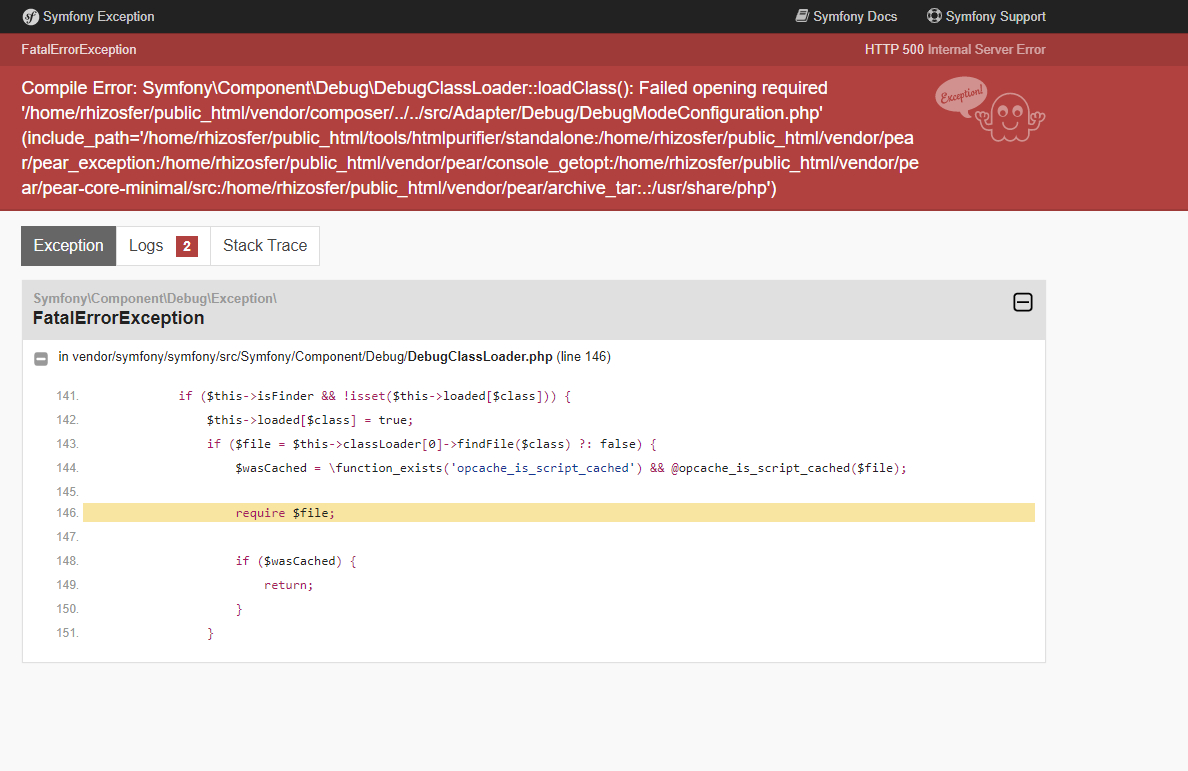Open the Stack Trace tab
The image size is (1188, 771).
(265, 245)
